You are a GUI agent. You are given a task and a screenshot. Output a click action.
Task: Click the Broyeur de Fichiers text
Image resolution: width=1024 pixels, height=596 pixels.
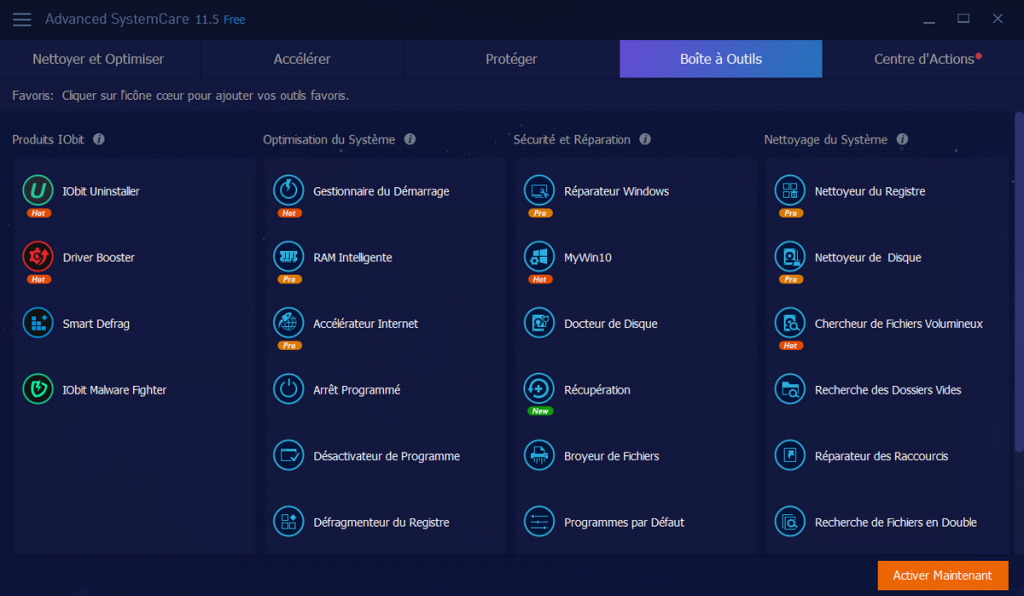[x=611, y=456]
